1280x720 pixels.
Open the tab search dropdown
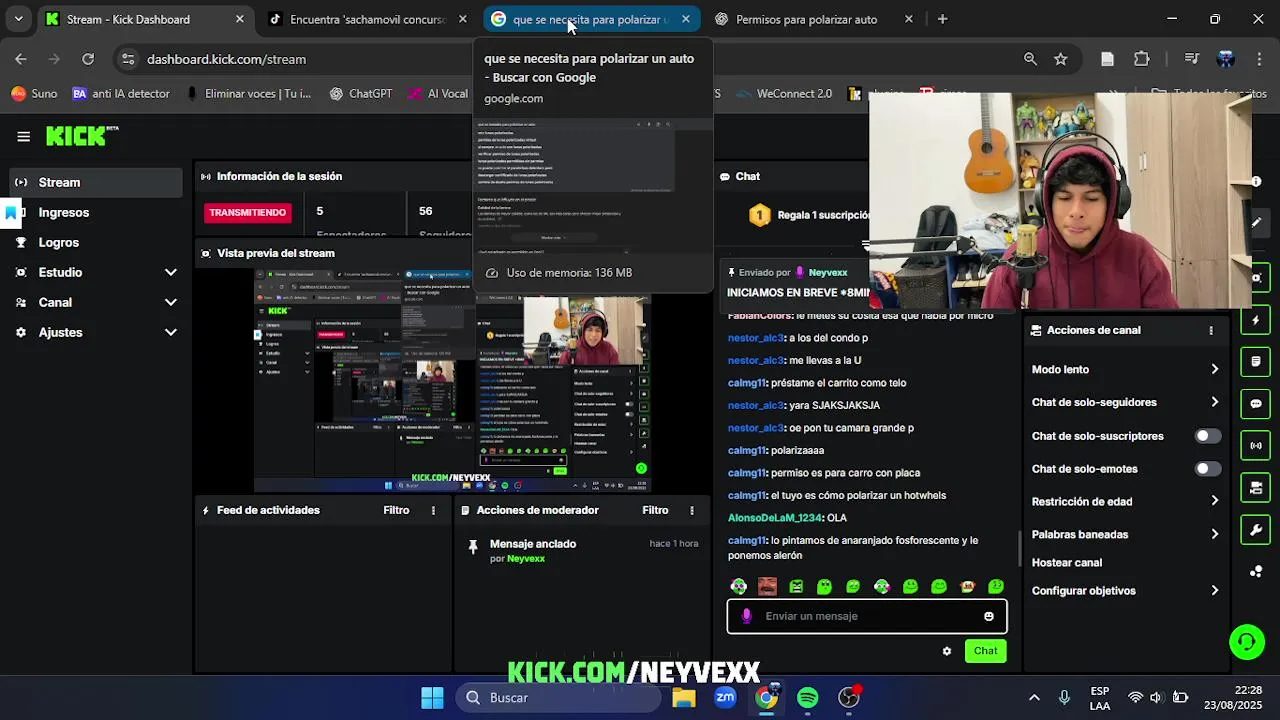[x=18, y=19]
